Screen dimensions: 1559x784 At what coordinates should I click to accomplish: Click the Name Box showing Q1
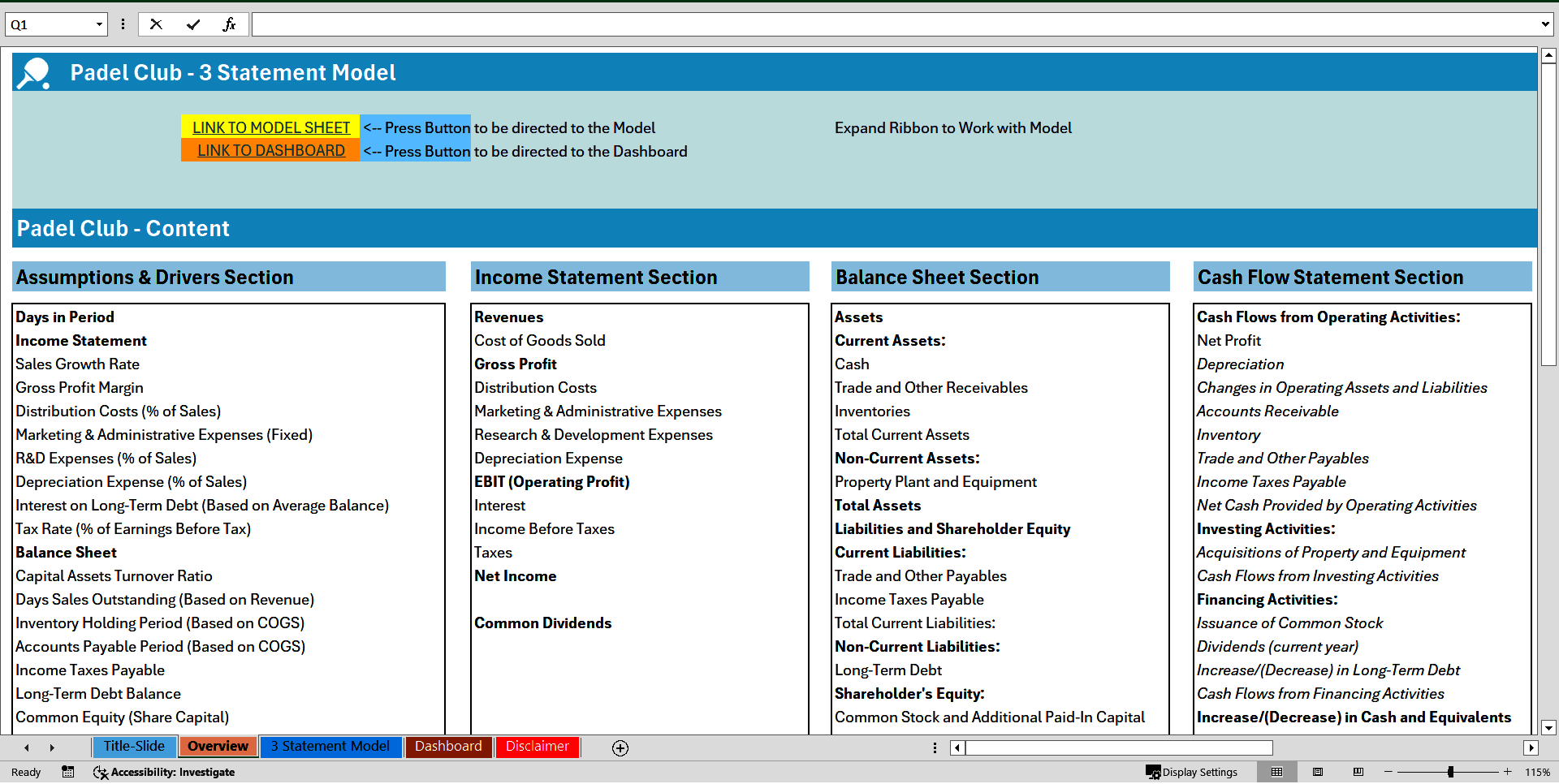click(x=49, y=24)
